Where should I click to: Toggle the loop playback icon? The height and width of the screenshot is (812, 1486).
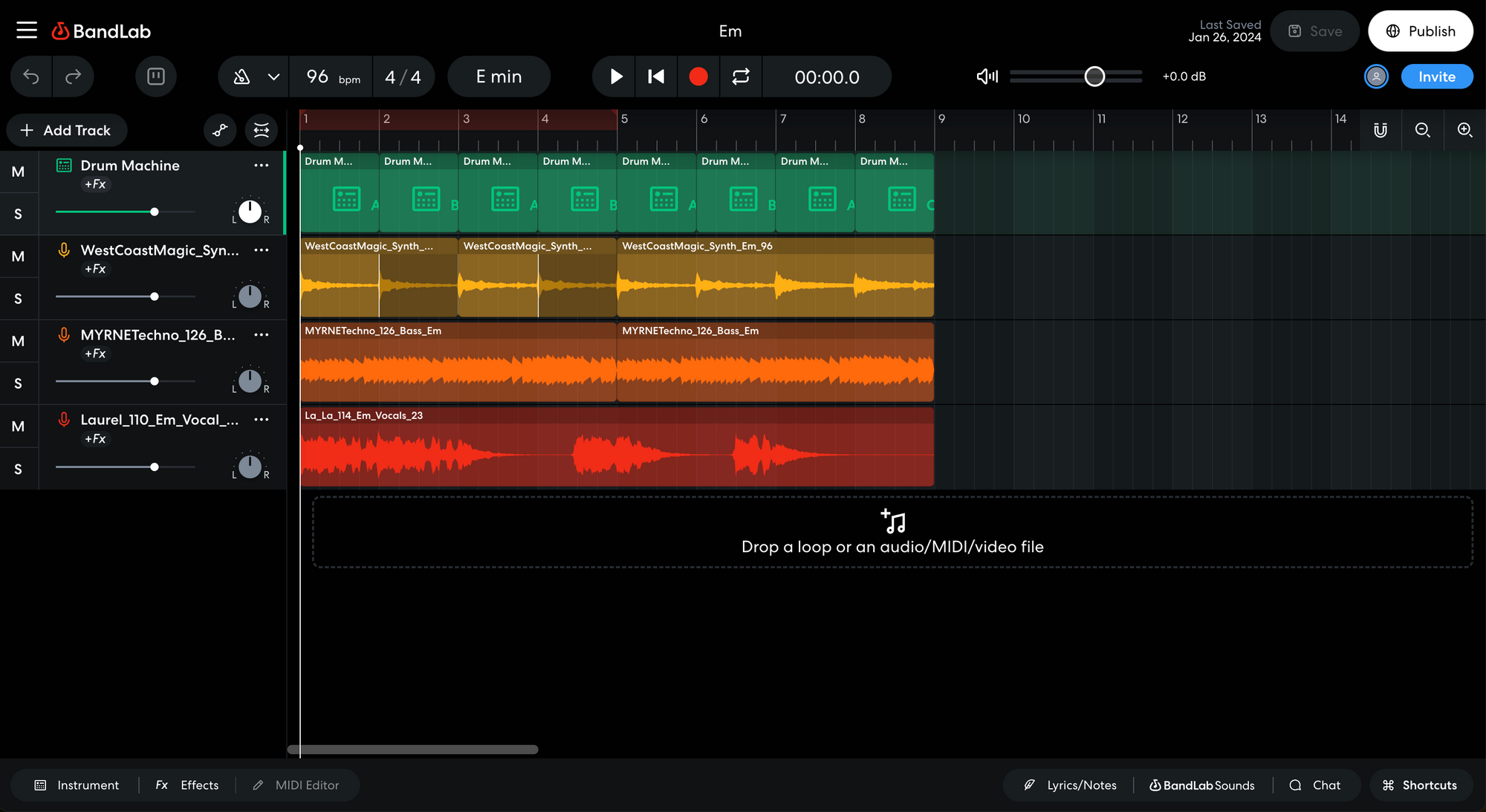tap(741, 77)
